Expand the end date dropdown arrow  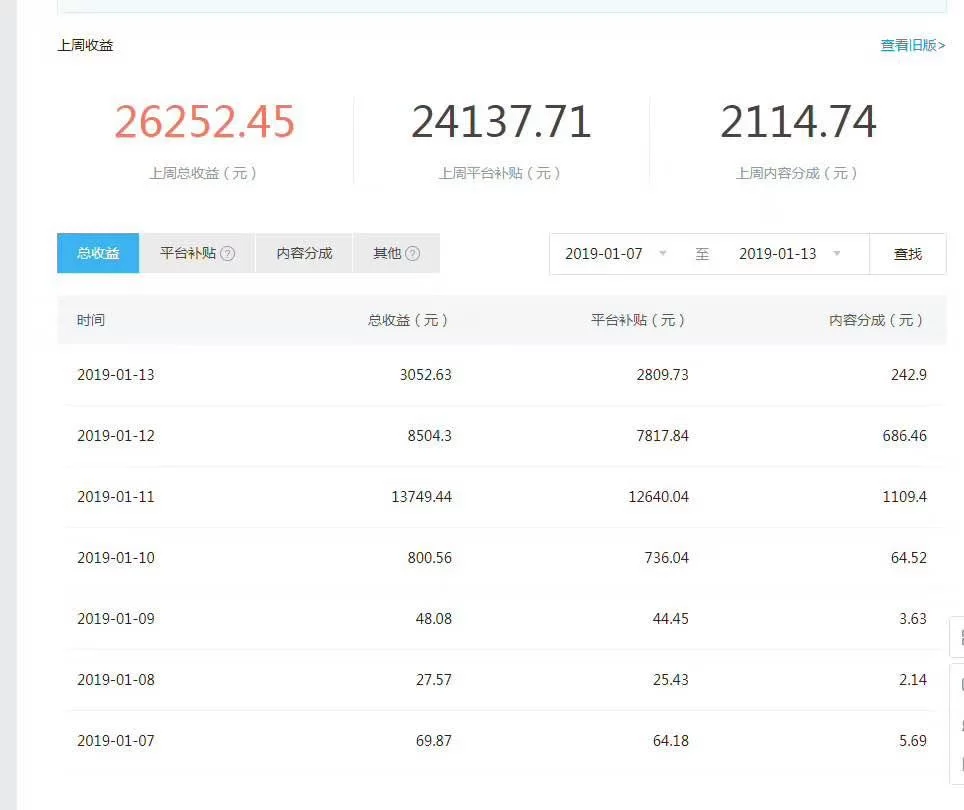(837, 254)
